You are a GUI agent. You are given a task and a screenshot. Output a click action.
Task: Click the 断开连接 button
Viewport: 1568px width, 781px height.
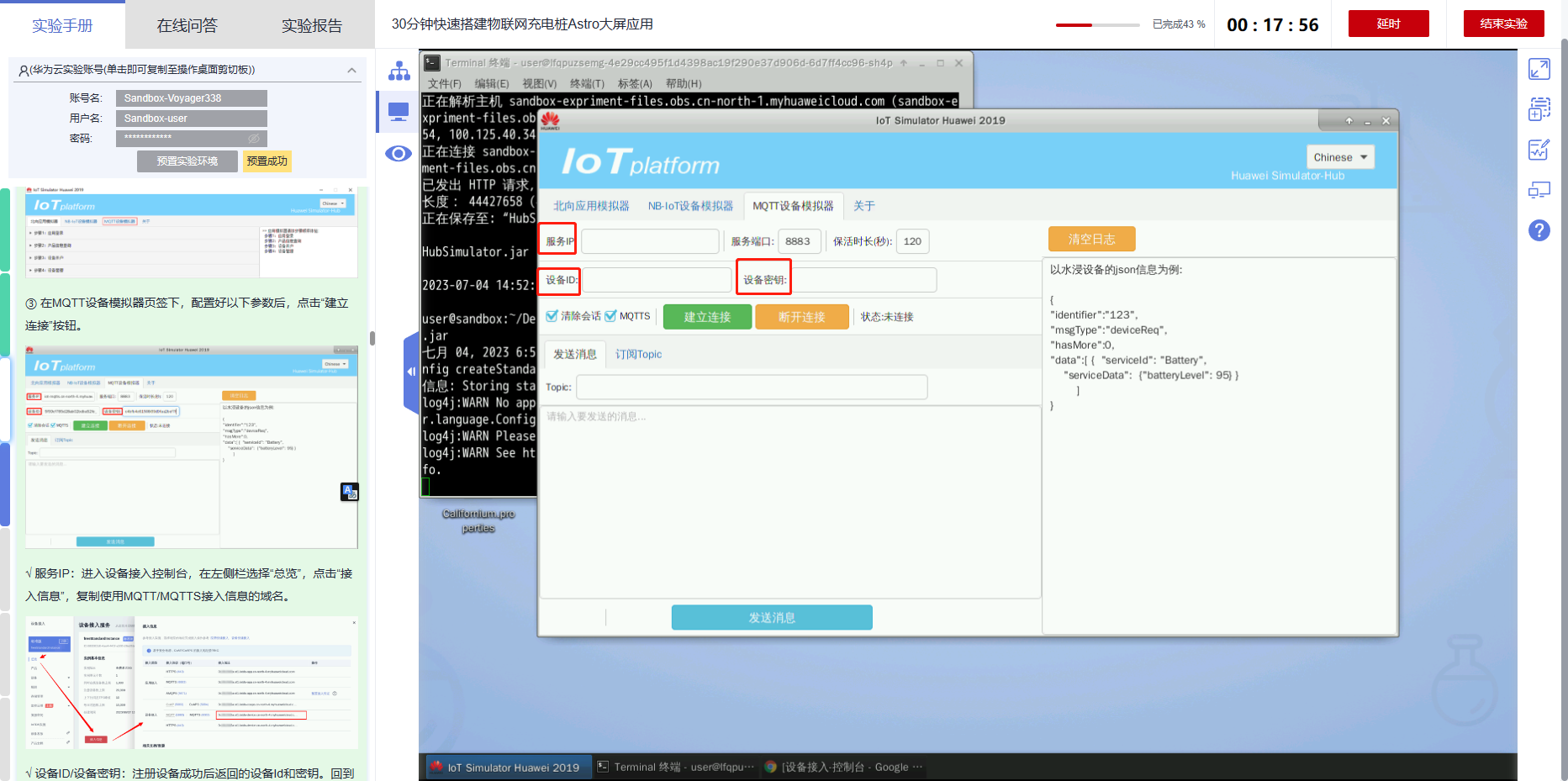click(802, 317)
